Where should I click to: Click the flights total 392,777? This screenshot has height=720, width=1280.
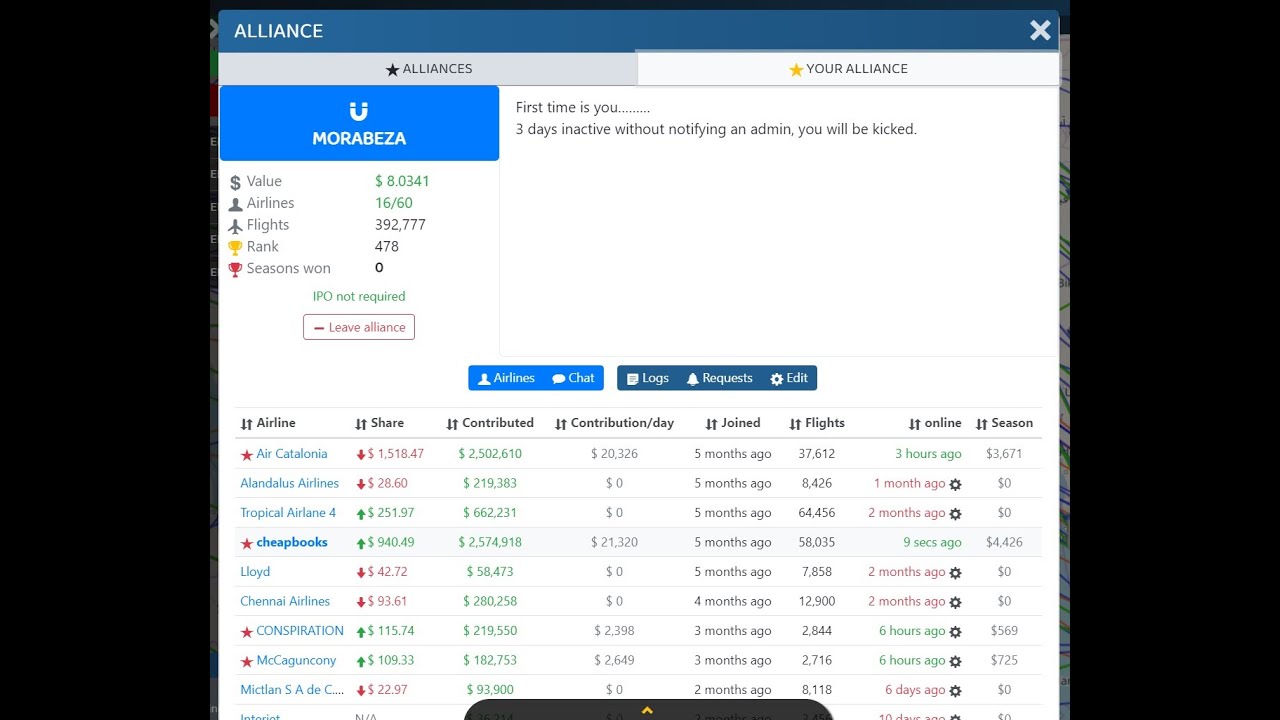(x=400, y=225)
